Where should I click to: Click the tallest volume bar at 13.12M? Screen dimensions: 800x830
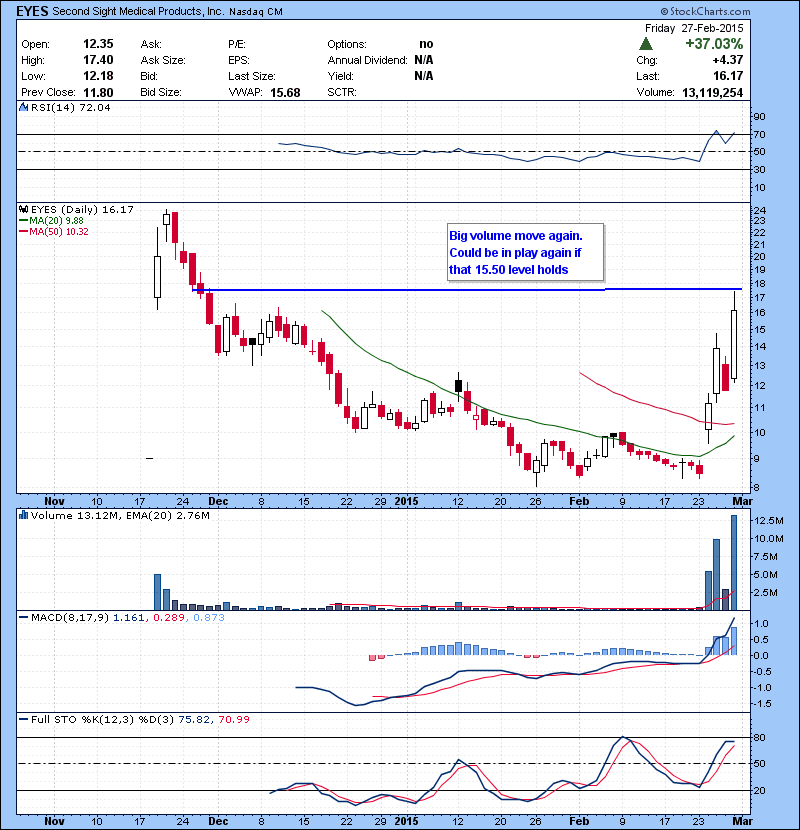tap(734, 563)
